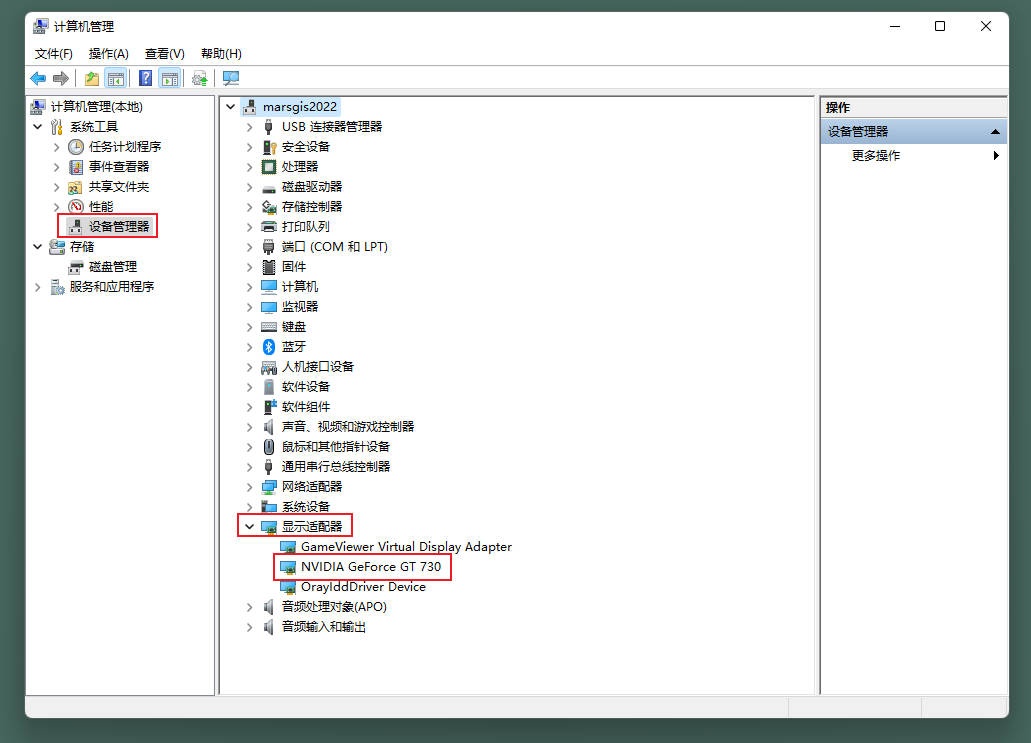Screen dimensions: 1031x743
Task: Collapse the 存储 node in left tree
Action: click(38, 246)
